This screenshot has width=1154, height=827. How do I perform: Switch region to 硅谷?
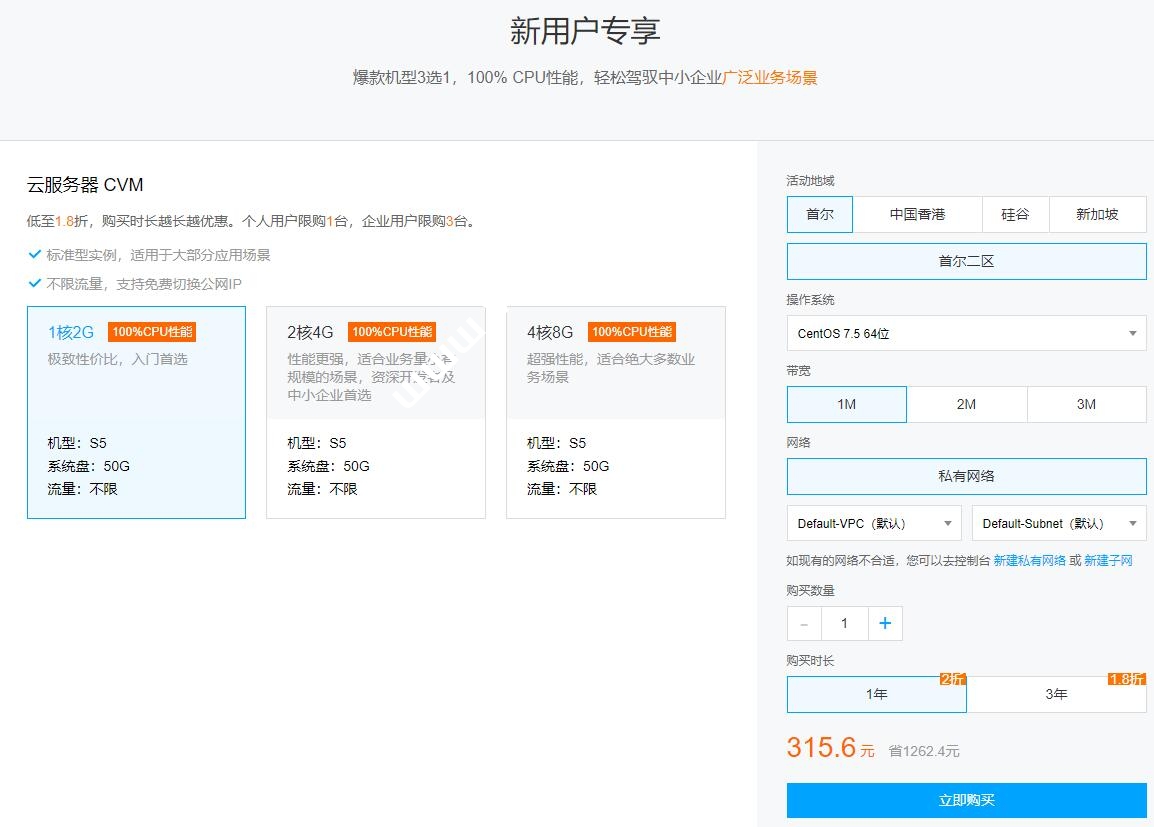click(x=1015, y=214)
